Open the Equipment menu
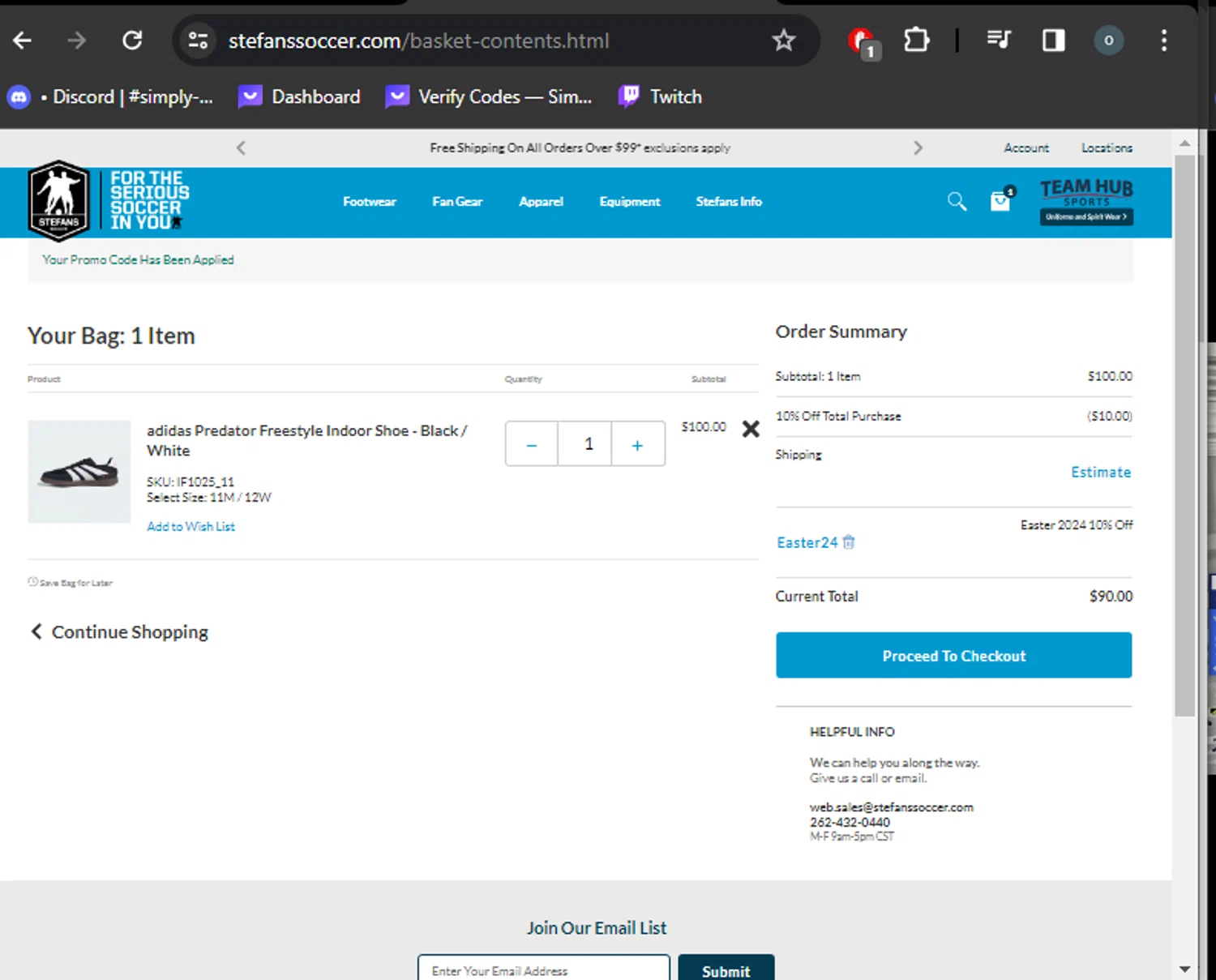This screenshot has width=1216, height=980. (629, 202)
